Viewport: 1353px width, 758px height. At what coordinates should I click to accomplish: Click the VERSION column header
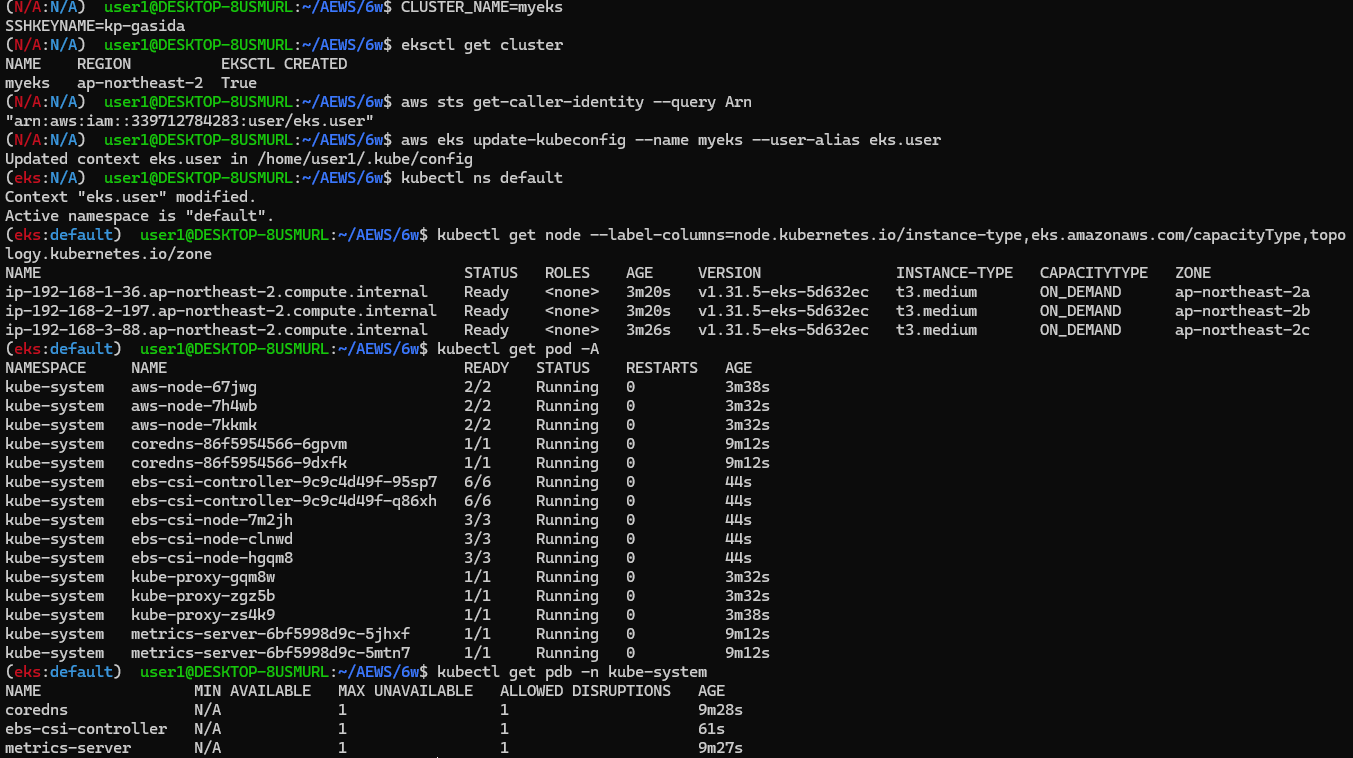[x=729, y=273]
